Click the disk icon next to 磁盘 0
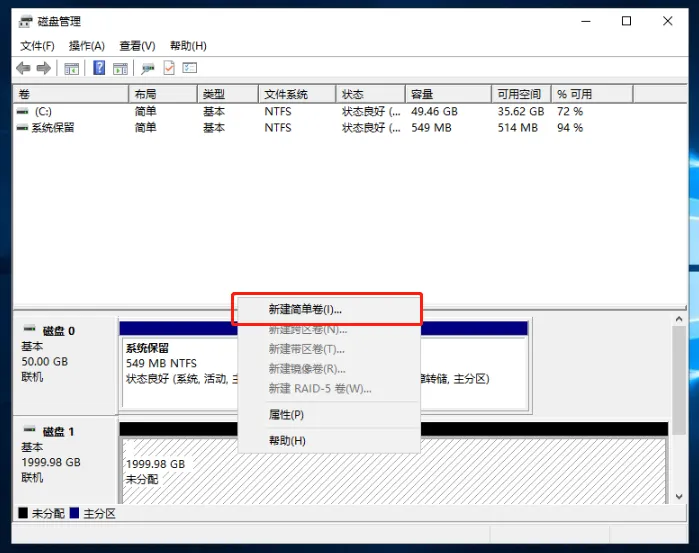 29,329
